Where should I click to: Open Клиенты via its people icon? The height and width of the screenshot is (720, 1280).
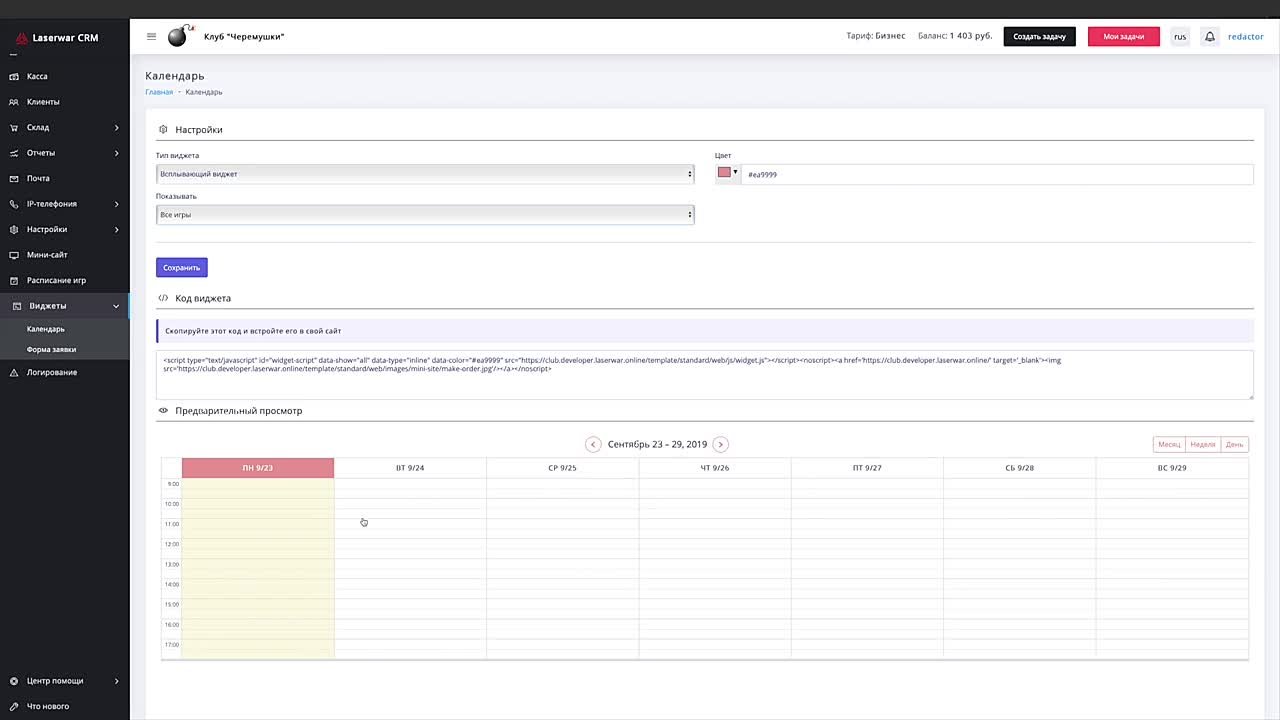14,102
